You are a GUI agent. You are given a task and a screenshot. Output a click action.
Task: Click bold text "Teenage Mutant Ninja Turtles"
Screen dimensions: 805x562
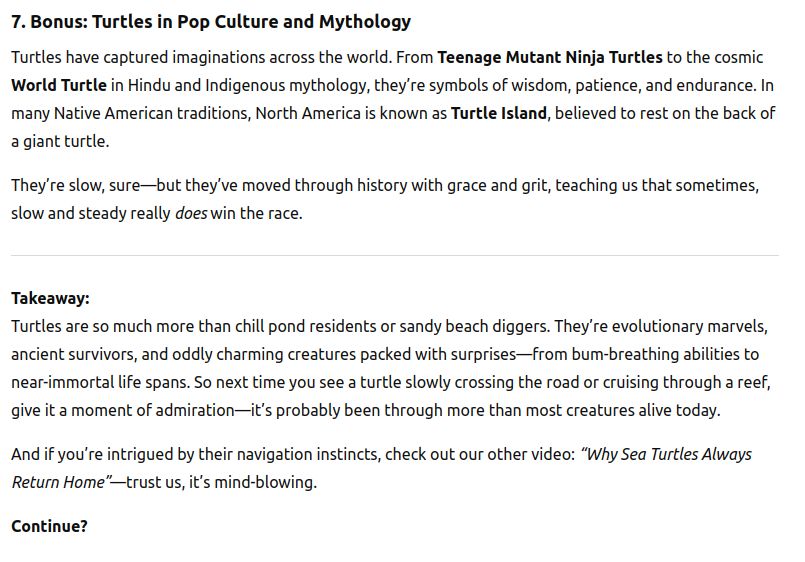tap(549, 57)
